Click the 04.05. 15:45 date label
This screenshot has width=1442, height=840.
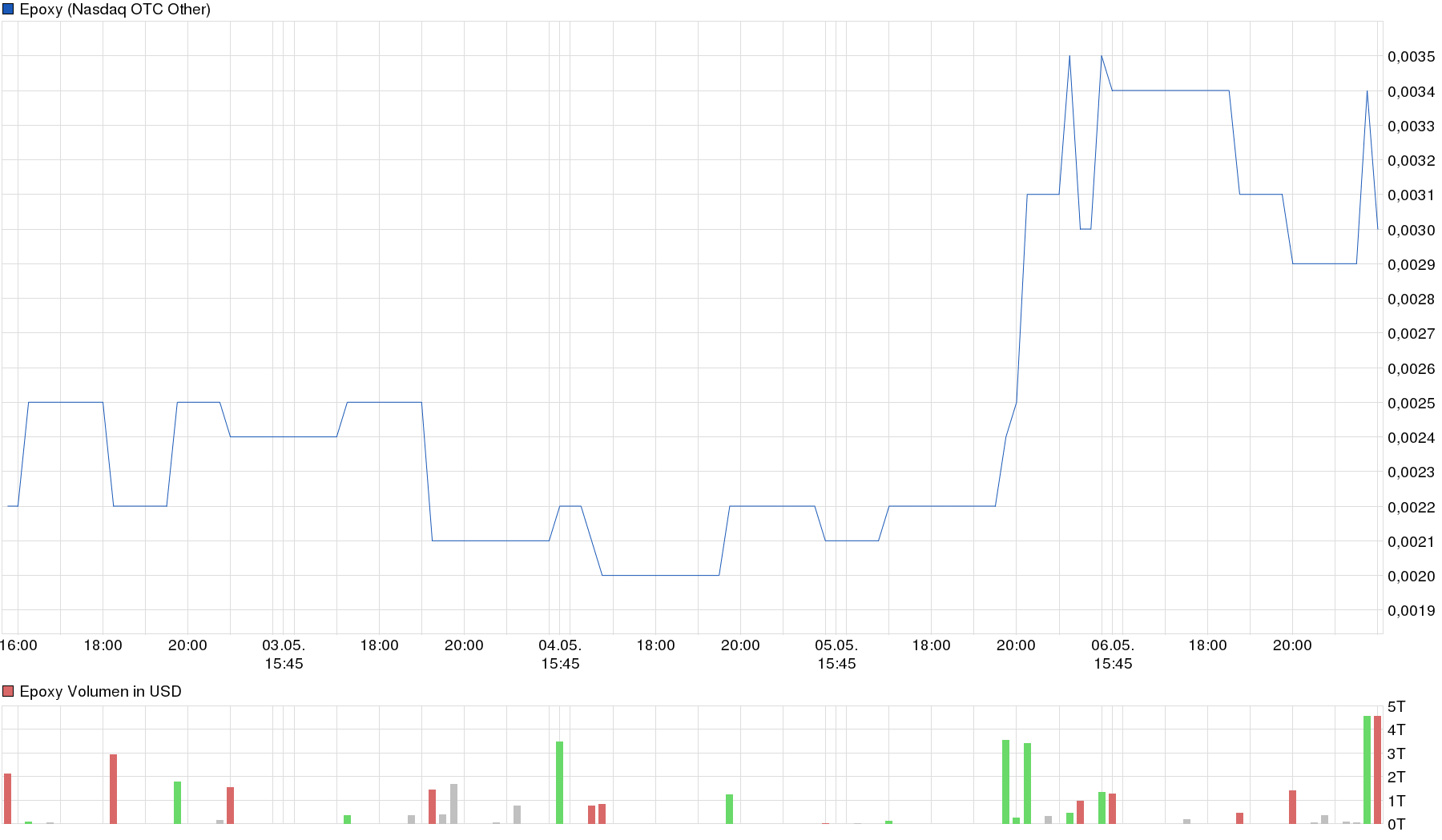[x=560, y=654]
